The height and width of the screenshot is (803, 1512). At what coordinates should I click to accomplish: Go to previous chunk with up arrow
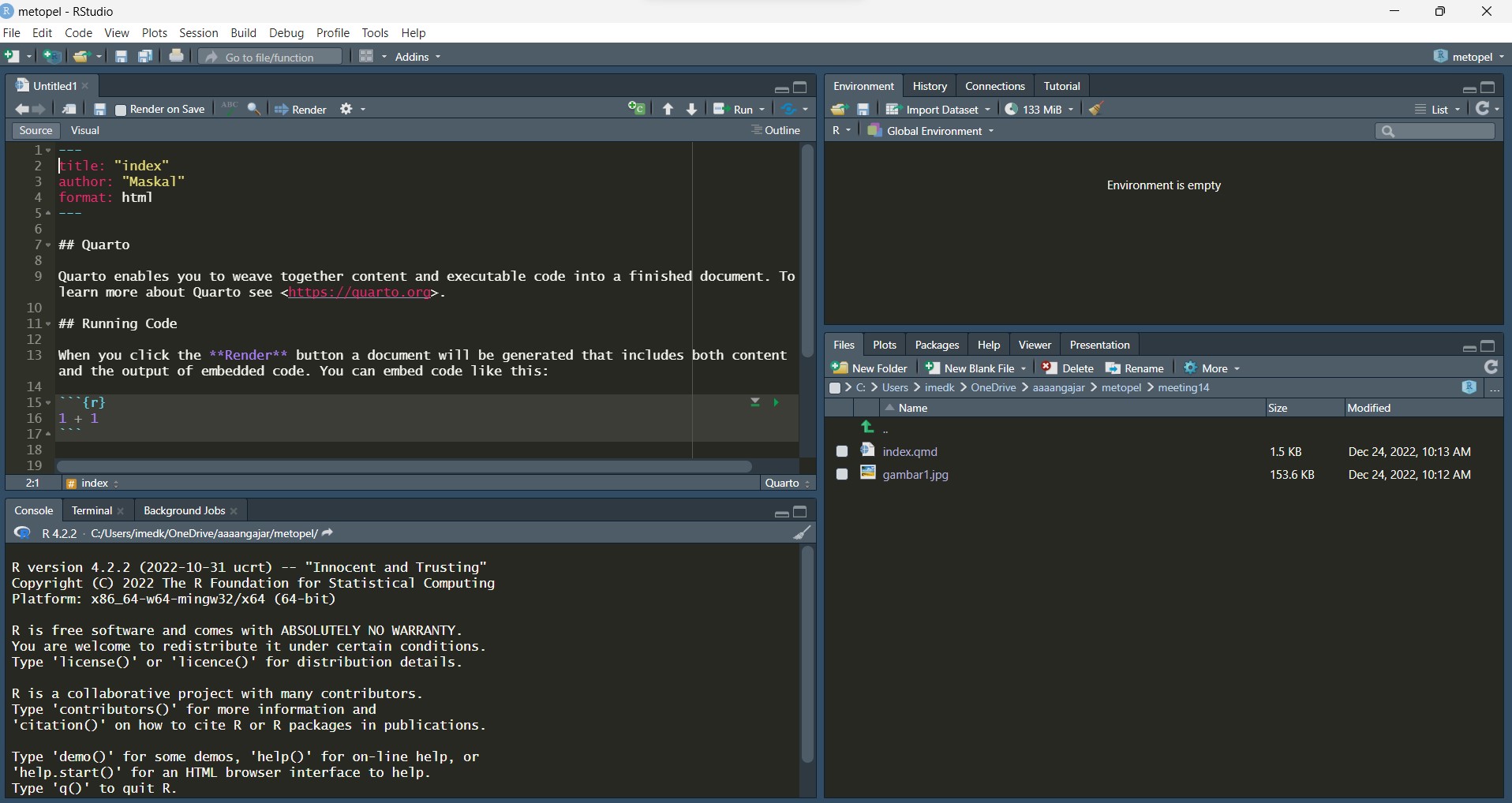(x=668, y=110)
